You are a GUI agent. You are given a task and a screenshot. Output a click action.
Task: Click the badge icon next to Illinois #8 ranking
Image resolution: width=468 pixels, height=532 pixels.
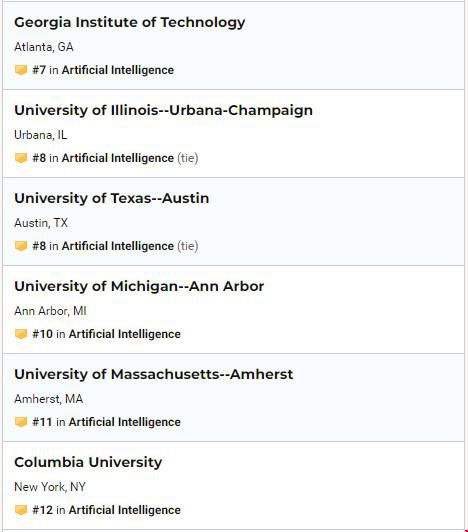(x=21, y=158)
